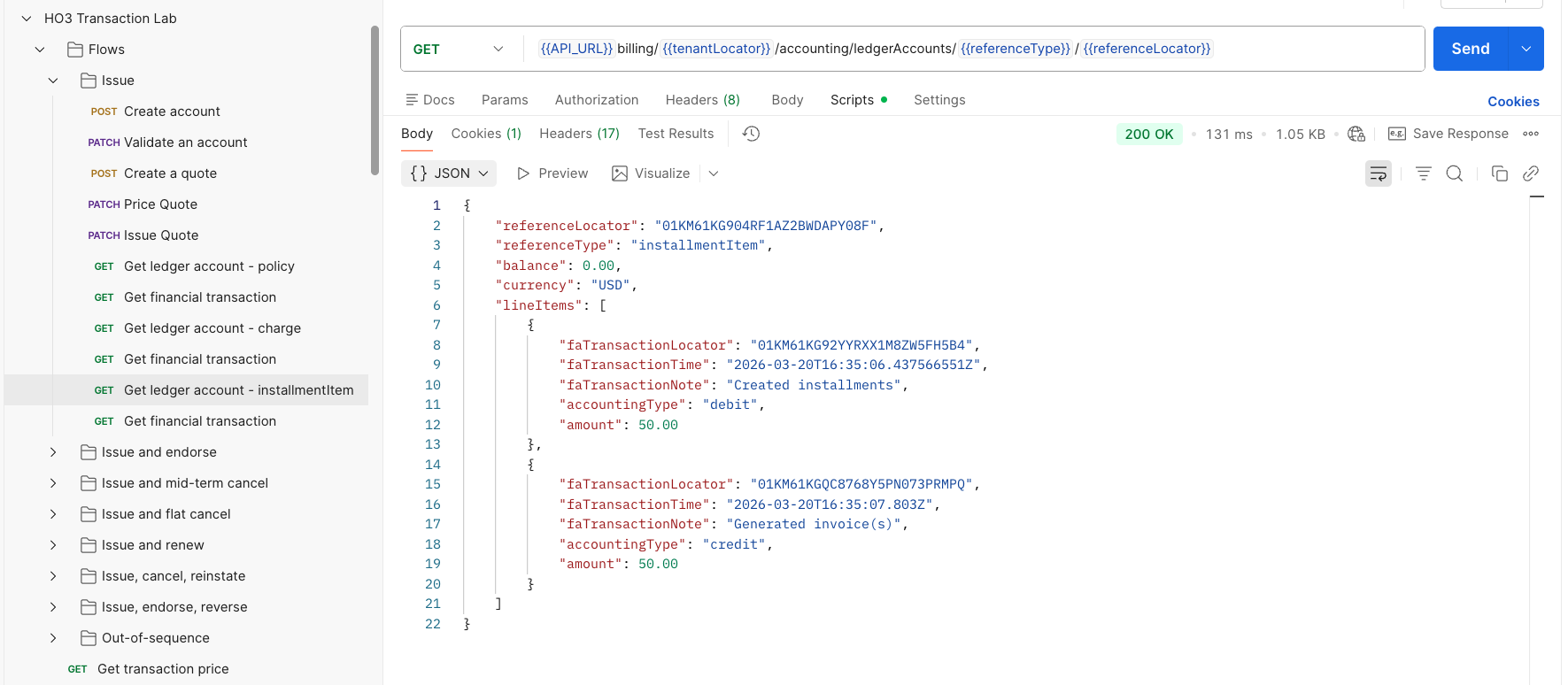Click the network globe lock icon
Image resolution: width=1568 pixels, height=685 pixels.
point(1356,134)
